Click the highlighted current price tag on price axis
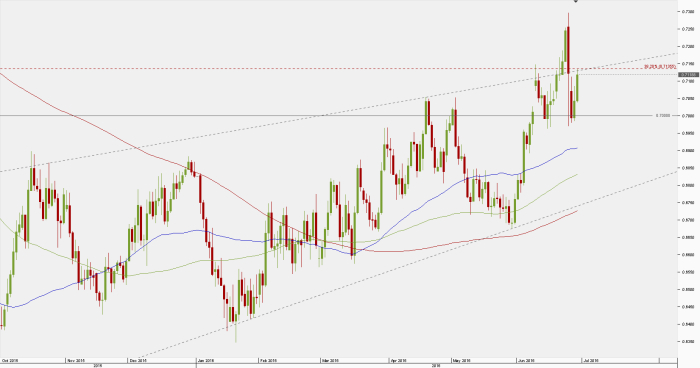700x368 pixels. 688,75
